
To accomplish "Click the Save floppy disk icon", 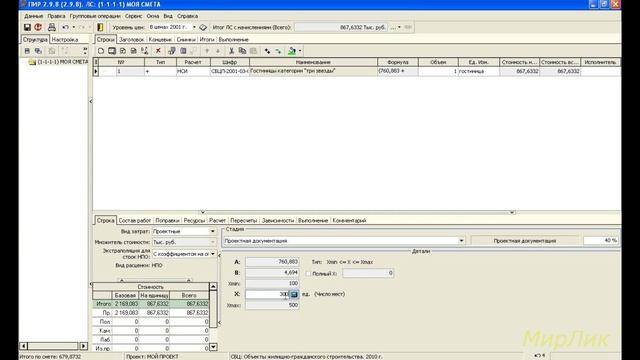I will pos(27,27).
